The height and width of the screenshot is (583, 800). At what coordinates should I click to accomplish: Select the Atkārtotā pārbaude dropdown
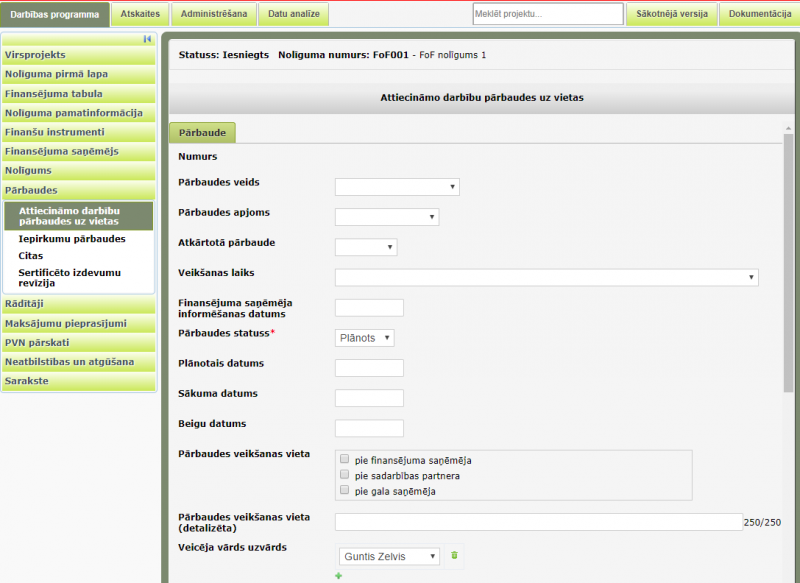point(366,247)
